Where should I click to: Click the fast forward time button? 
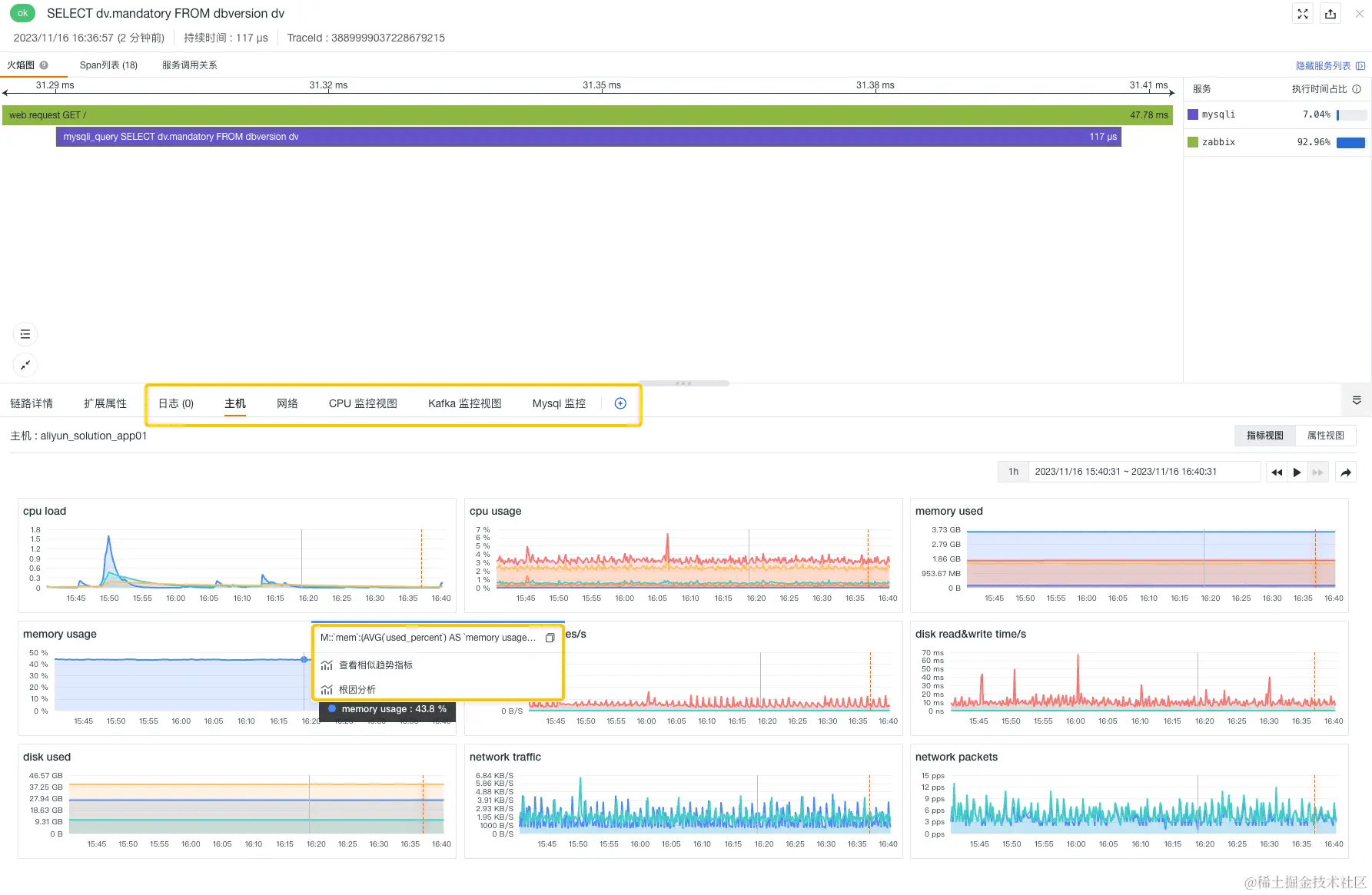click(x=1317, y=472)
